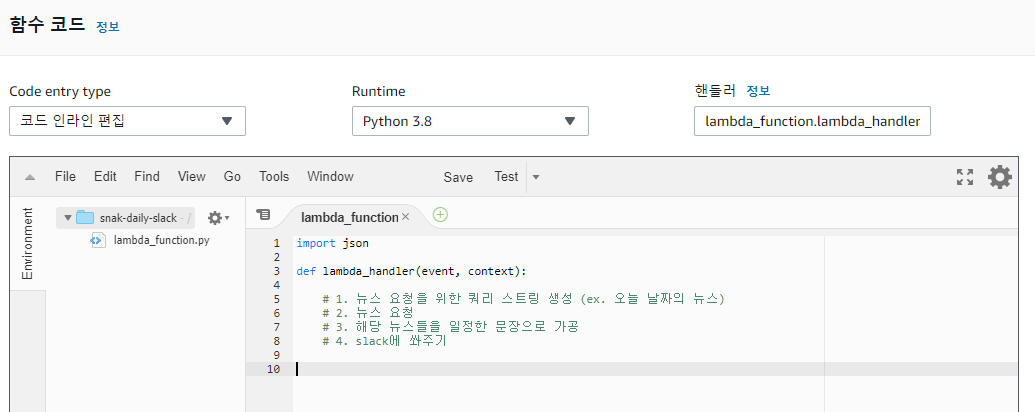This screenshot has width=1035, height=412.
Task: Add new tab with green plus icon
Action: click(x=440, y=215)
